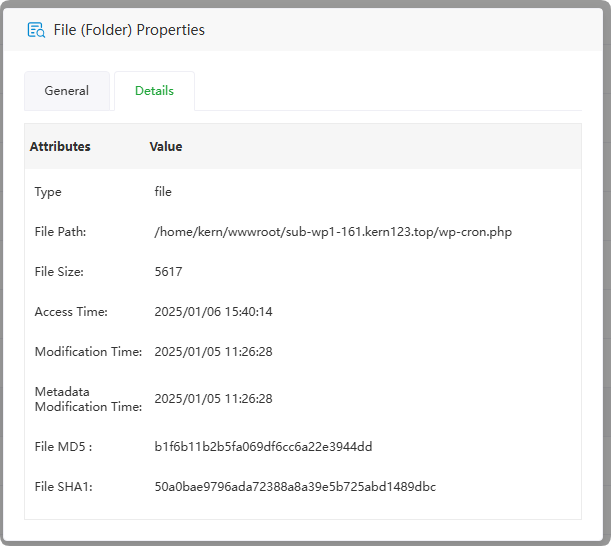
Task: Click the File SHA1 hash value
Action: tap(295, 487)
